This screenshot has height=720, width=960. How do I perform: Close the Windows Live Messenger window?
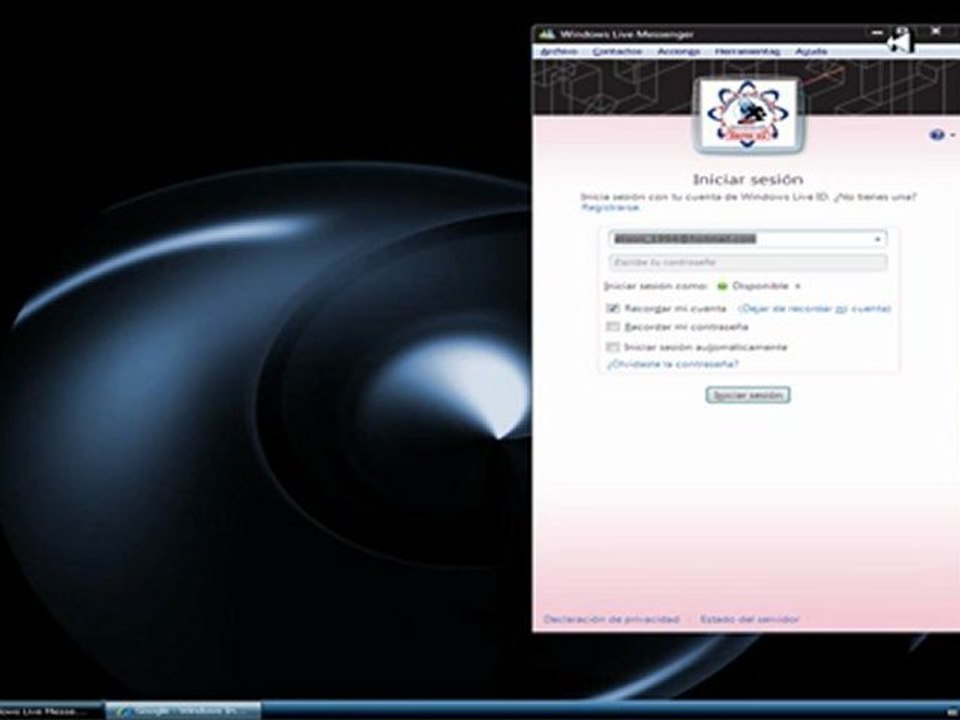[x=936, y=31]
